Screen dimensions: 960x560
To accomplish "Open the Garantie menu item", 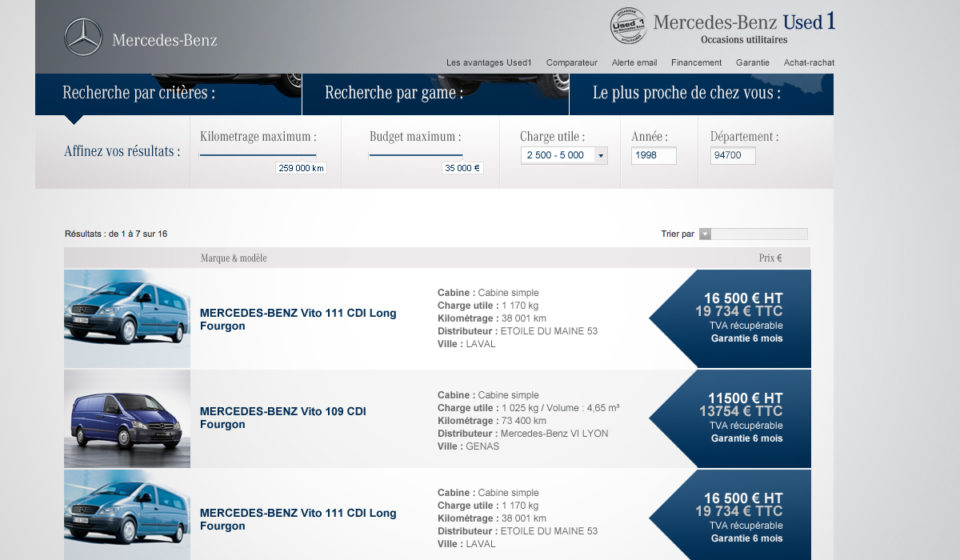I will click(x=752, y=62).
